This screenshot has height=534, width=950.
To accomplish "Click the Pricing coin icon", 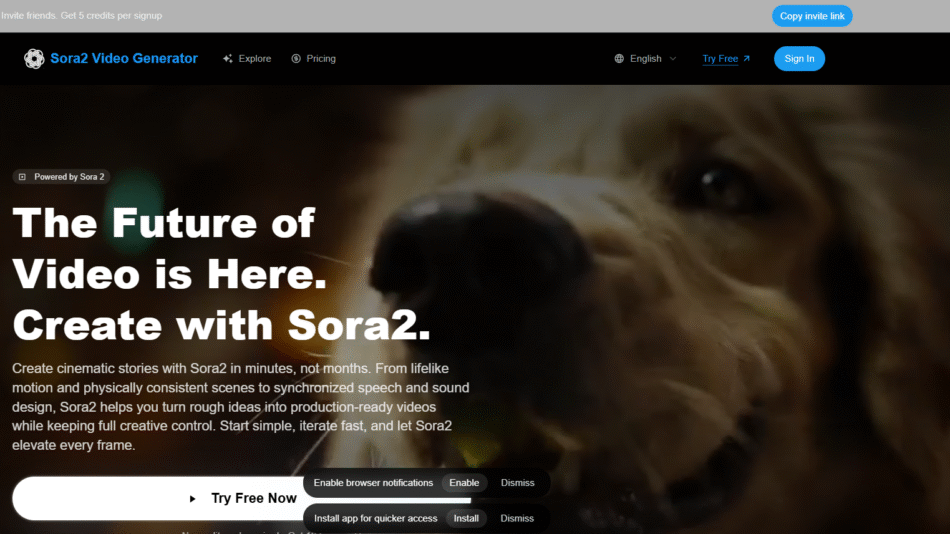I will coord(296,59).
